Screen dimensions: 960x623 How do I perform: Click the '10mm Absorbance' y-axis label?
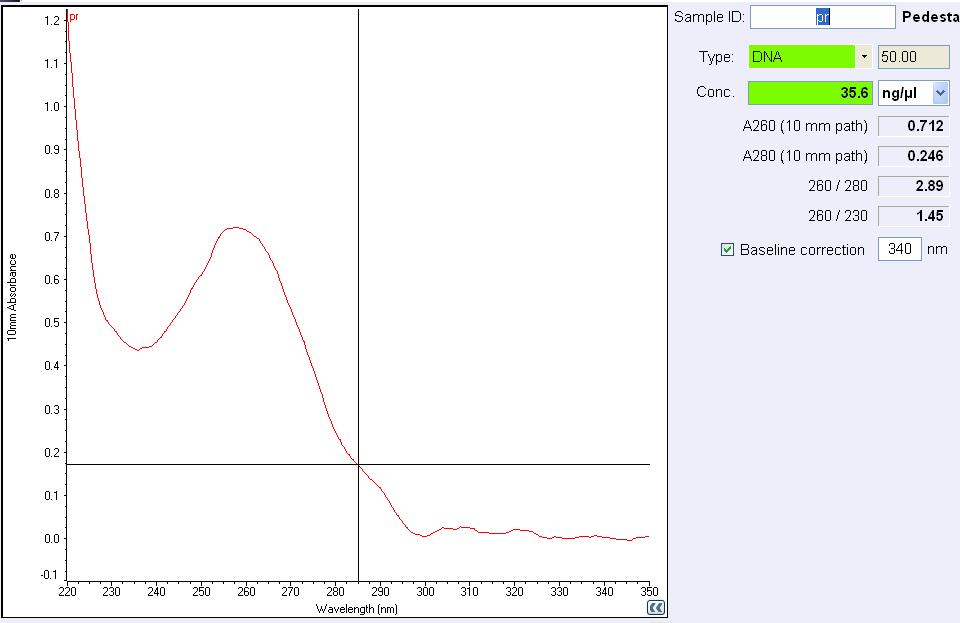coord(12,297)
